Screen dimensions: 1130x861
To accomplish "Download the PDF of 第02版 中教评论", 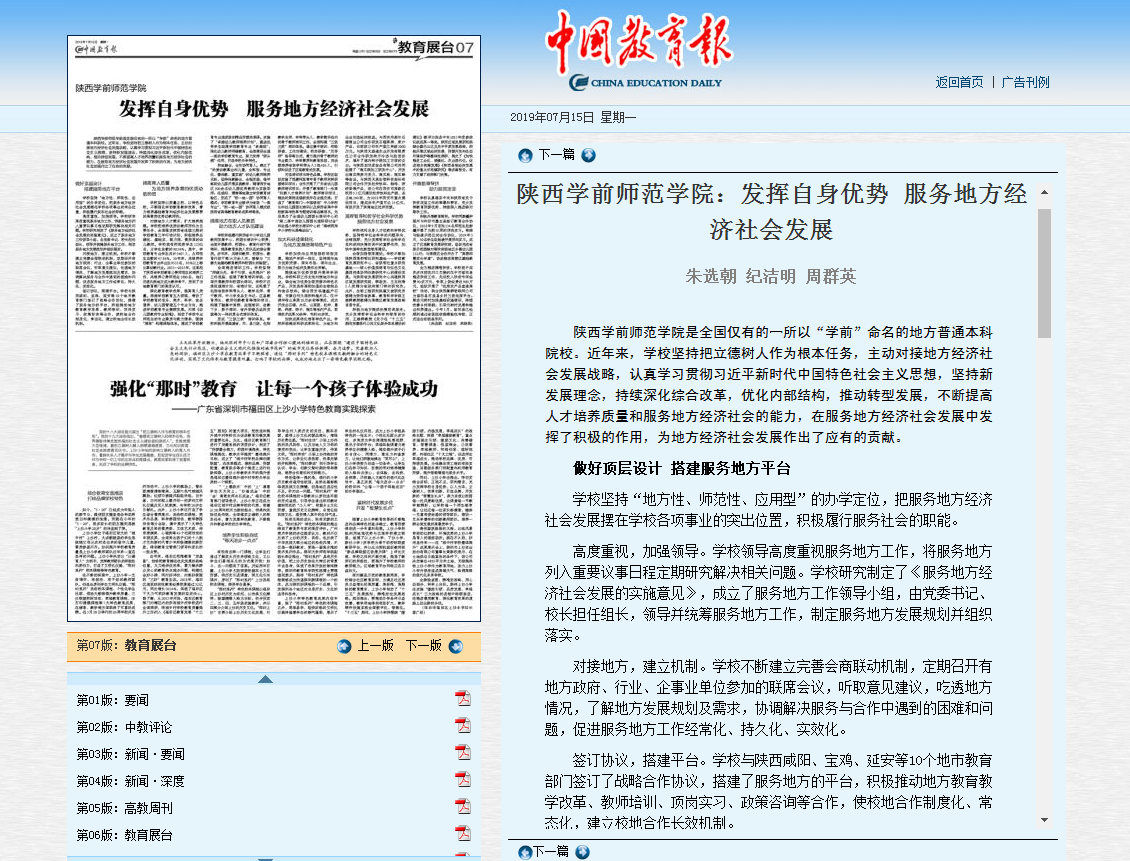I will 463,725.
